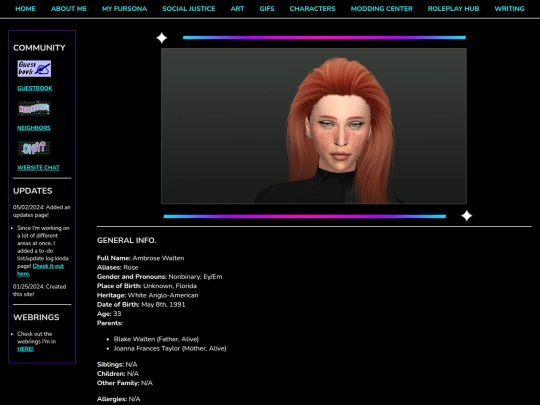Screen dimensions: 540x405
Task: Click the 'Allergies: N/A' line
Action: [x=118, y=399]
